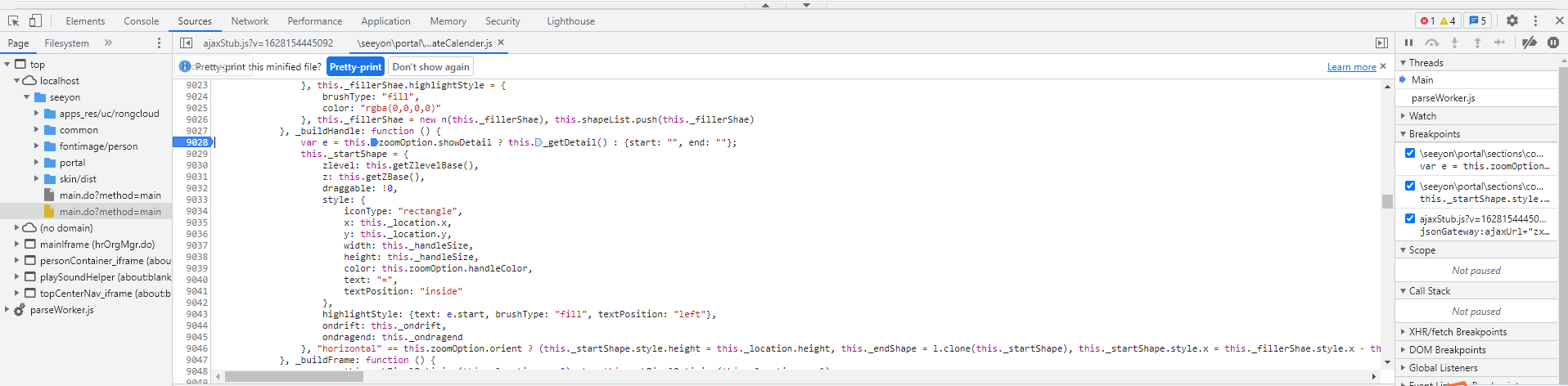Toggle breakpoint on line 9028
The width and height of the screenshot is (1568, 386).
tap(193, 142)
